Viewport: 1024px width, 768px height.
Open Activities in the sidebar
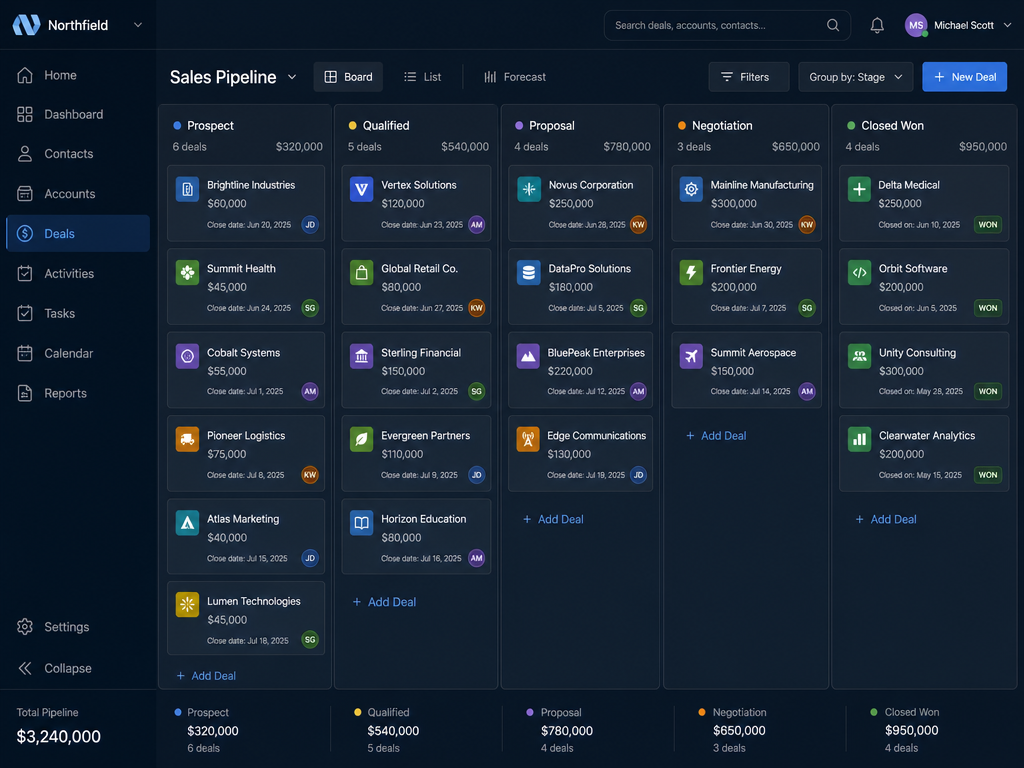coord(78,274)
